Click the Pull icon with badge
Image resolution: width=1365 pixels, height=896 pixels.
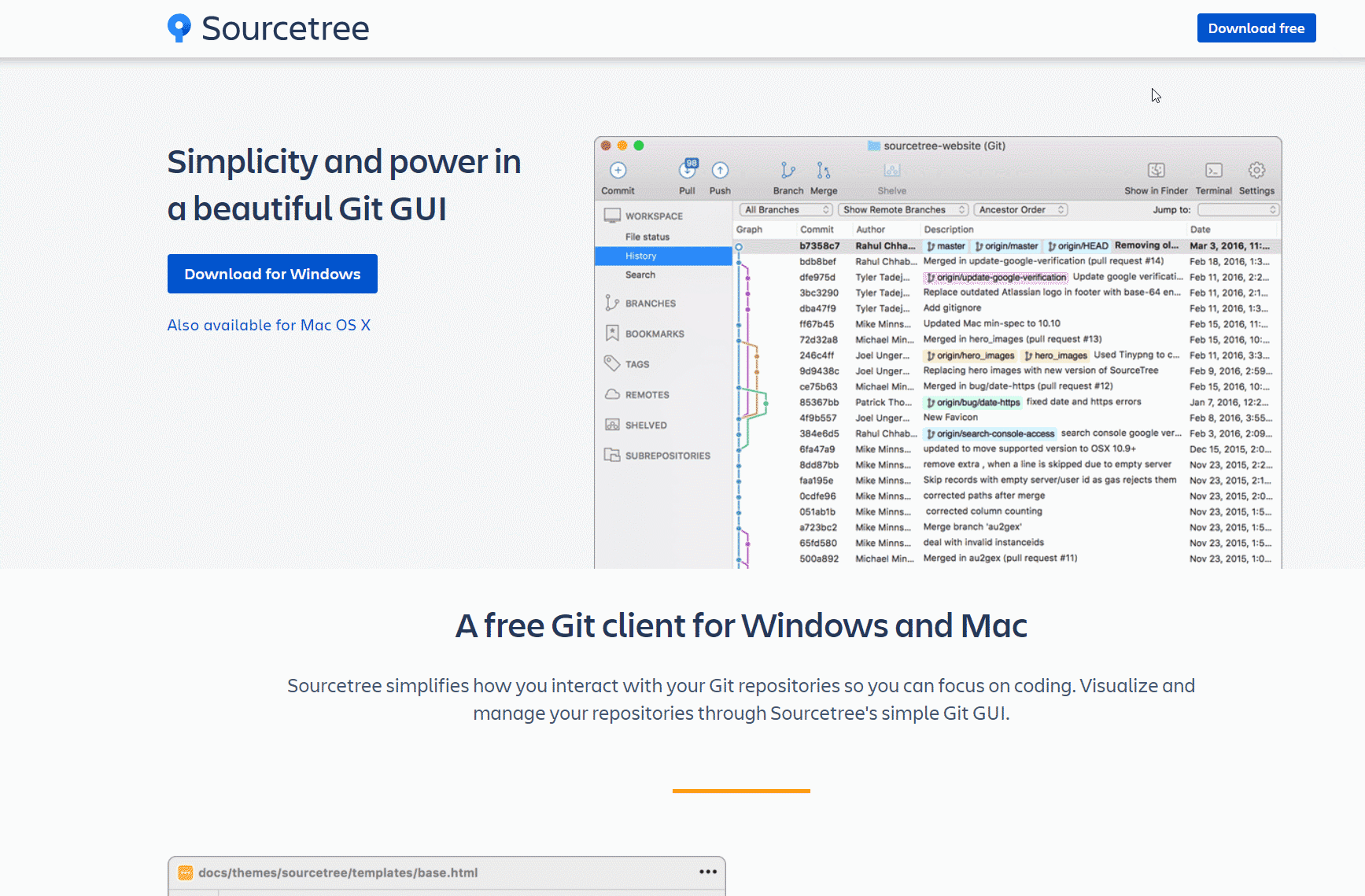point(688,169)
